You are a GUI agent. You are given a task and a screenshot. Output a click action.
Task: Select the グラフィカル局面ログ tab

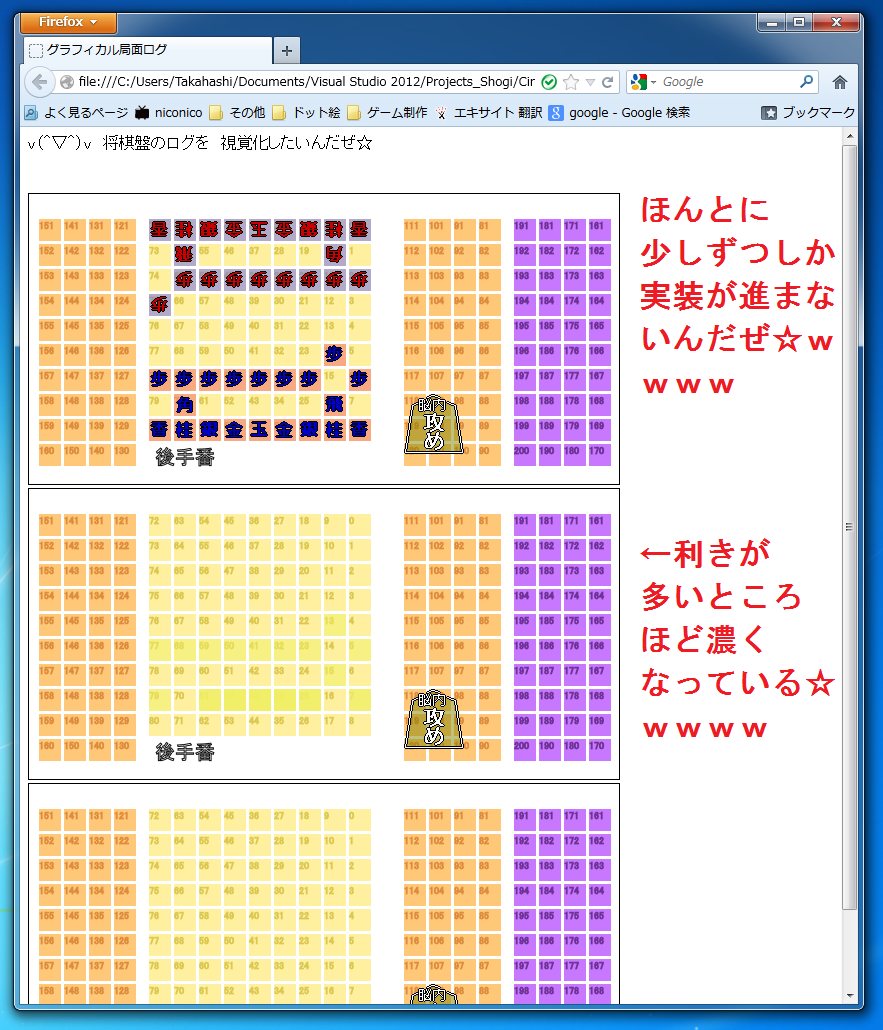pos(148,50)
